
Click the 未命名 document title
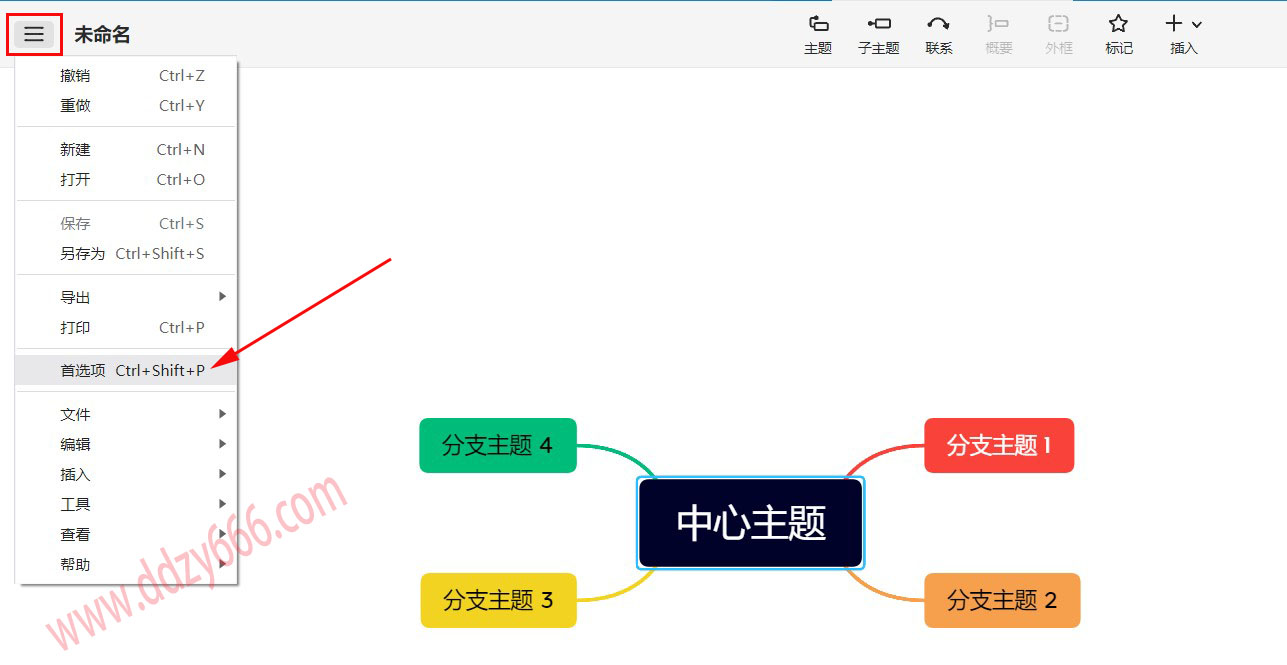click(x=102, y=35)
